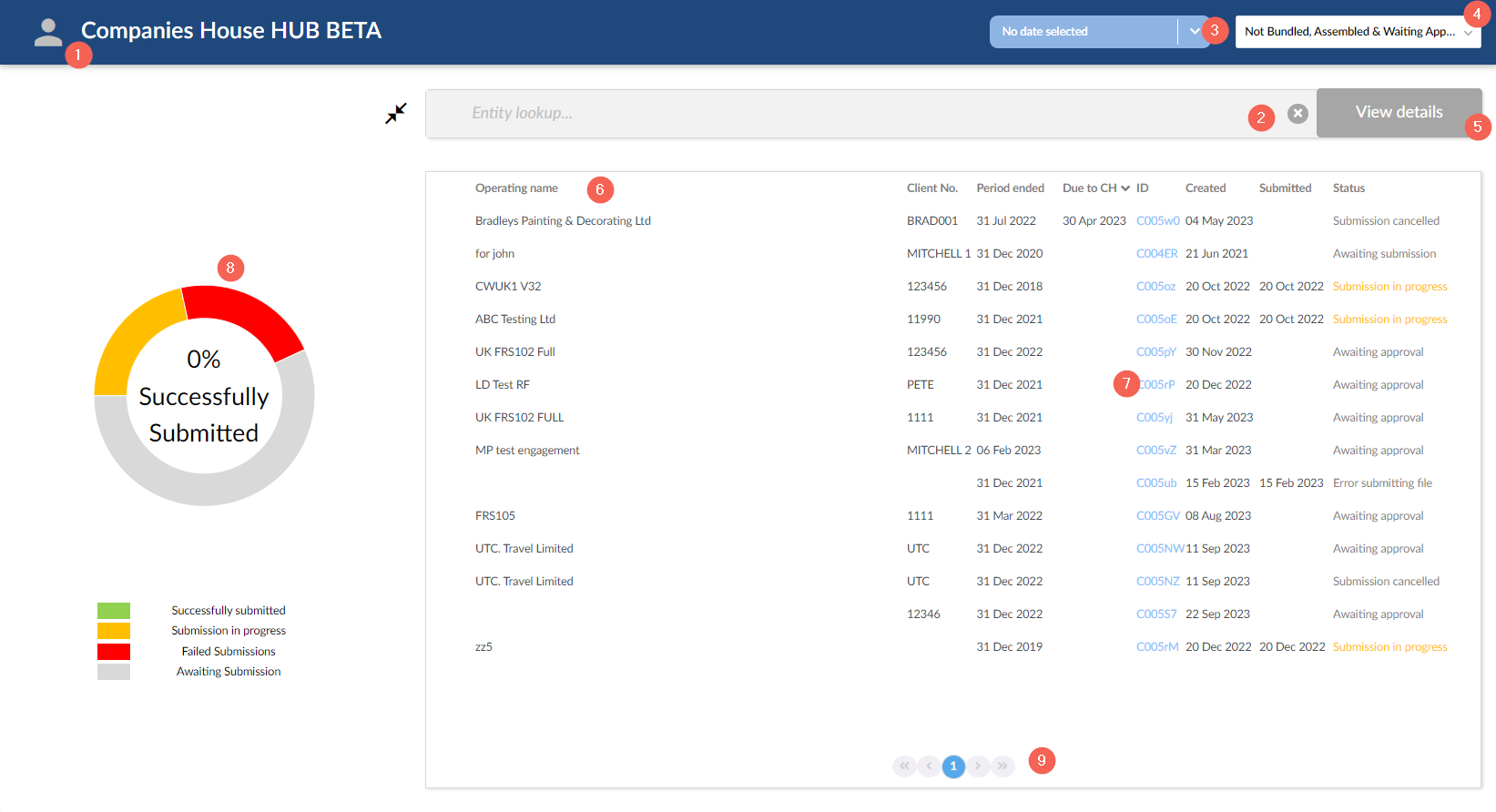Collapse the chart panel with arrows icon
Image resolution: width=1496 pixels, height=812 pixels.
(x=396, y=113)
